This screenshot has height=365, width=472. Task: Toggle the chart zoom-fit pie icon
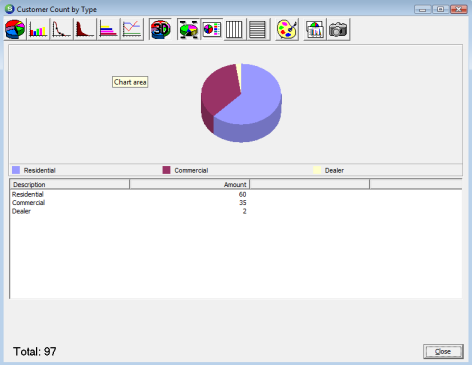click(188, 29)
